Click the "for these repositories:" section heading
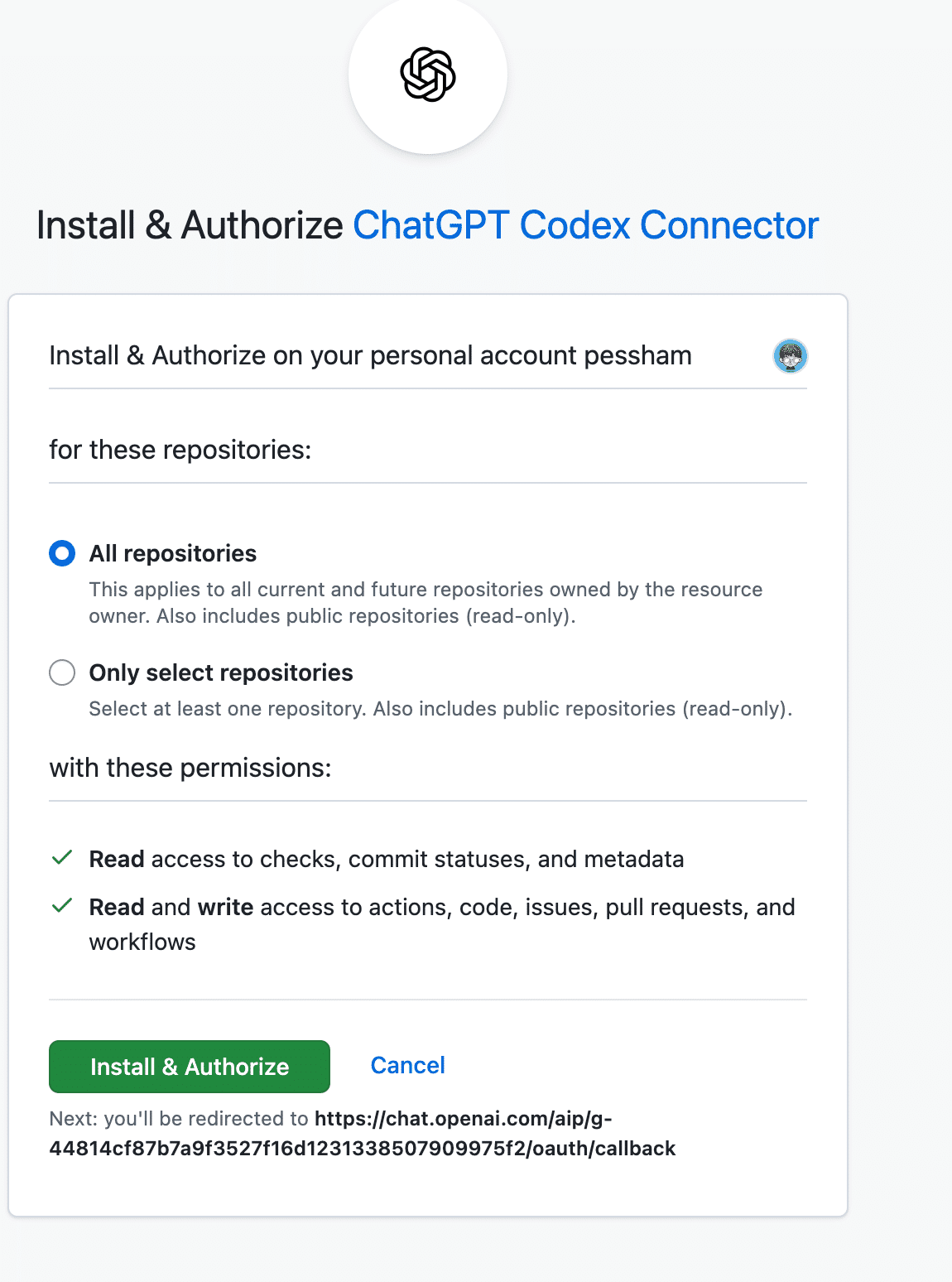952x1282 pixels. [180, 450]
